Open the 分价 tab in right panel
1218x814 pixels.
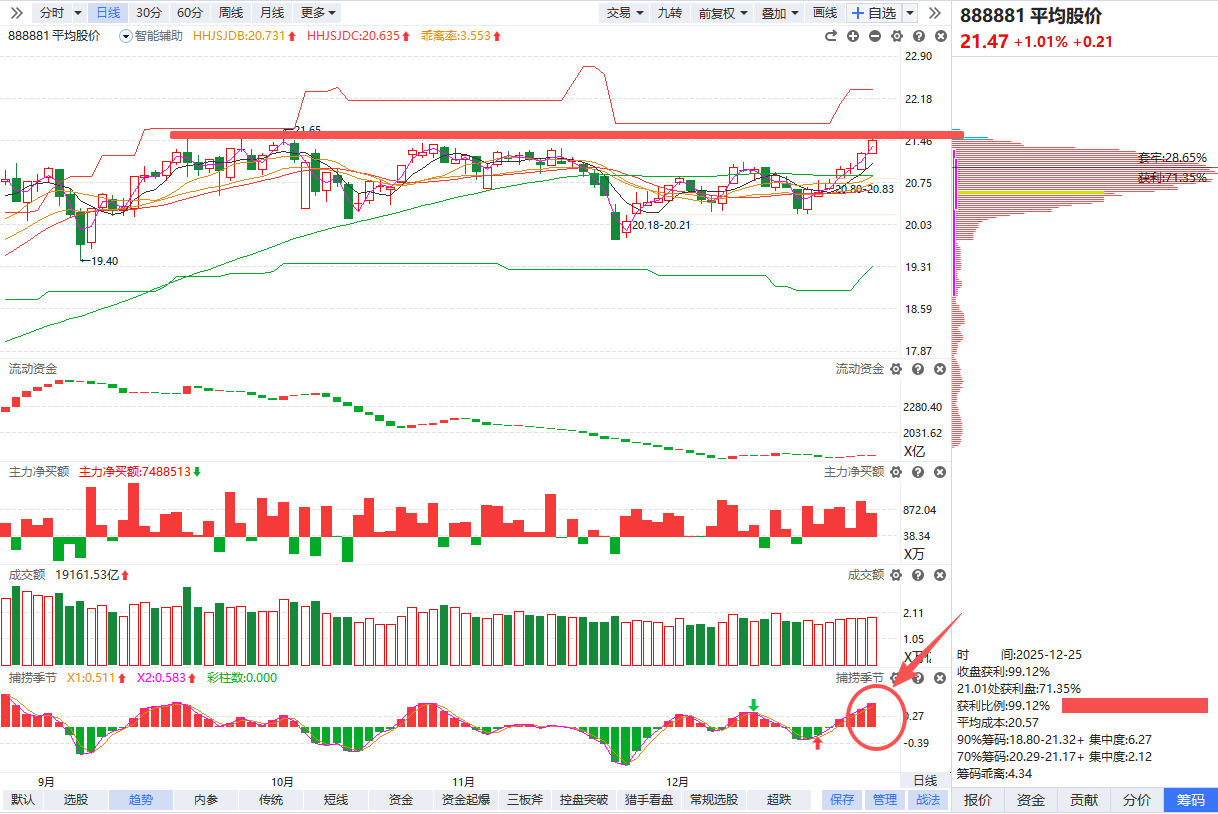(1137, 800)
